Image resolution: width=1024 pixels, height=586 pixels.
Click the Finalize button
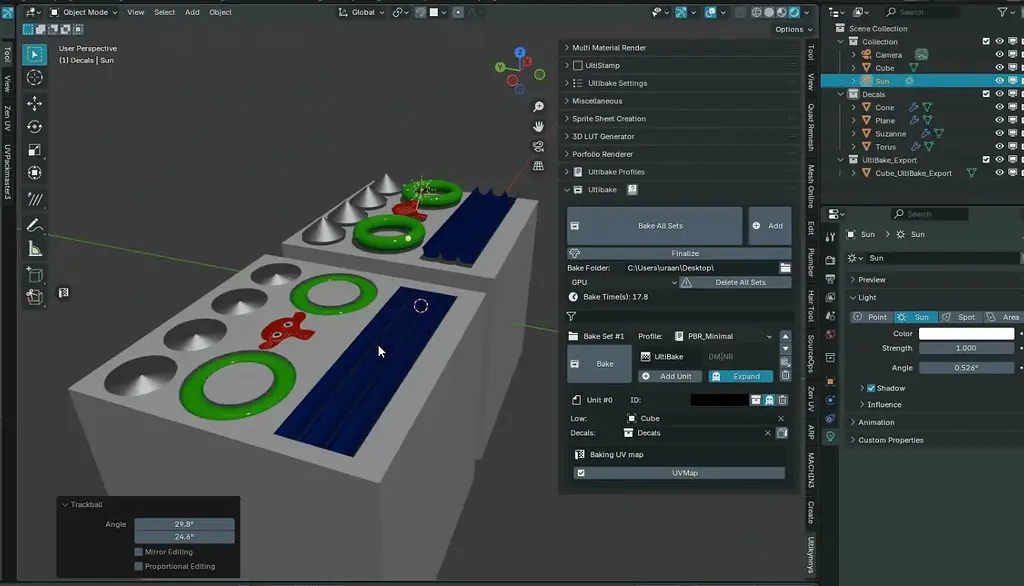[x=679, y=253]
